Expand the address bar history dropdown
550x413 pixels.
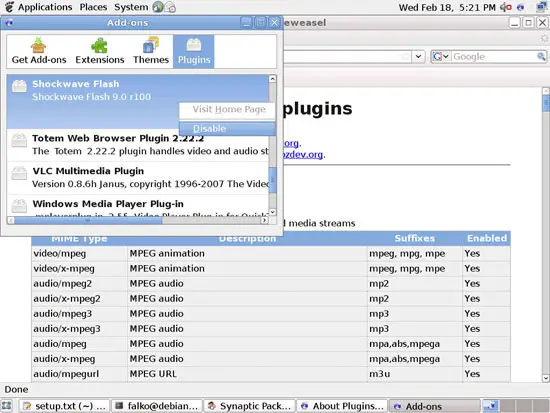[418, 56]
